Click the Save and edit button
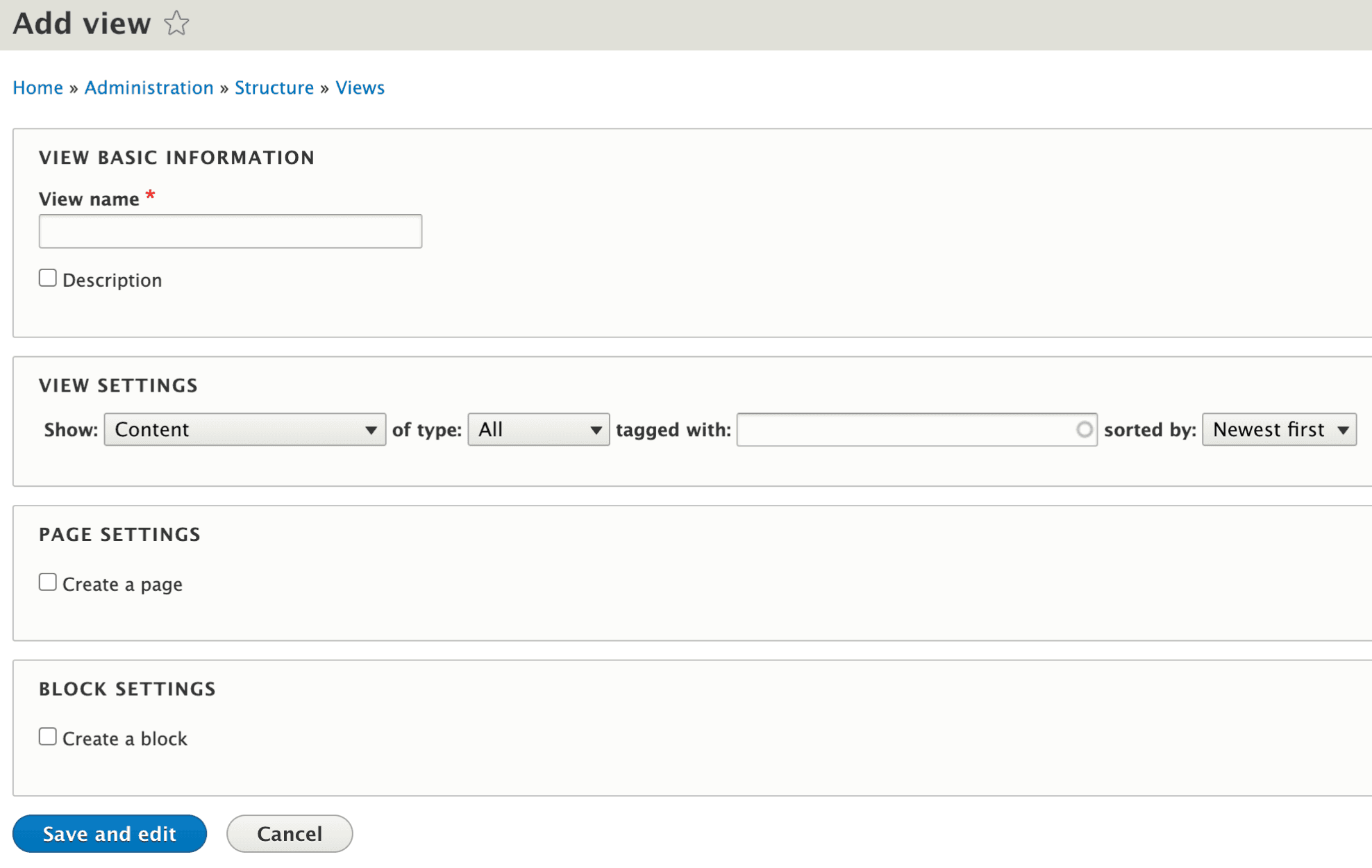Image resolution: width=1372 pixels, height=868 pixels. pyautogui.click(x=110, y=833)
